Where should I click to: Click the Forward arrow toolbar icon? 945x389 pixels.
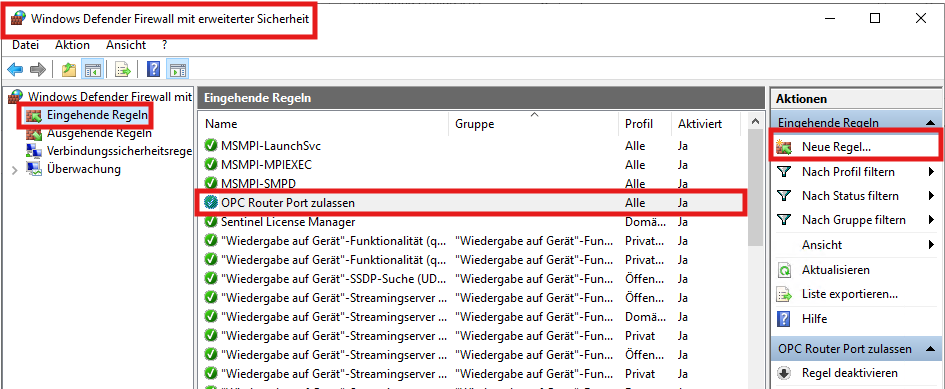(38, 70)
